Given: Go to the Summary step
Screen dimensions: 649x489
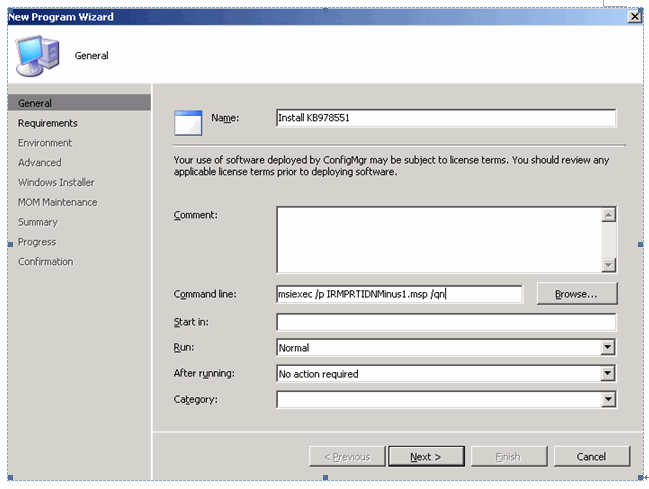Looking at the screenshot, I should [38, 222].
